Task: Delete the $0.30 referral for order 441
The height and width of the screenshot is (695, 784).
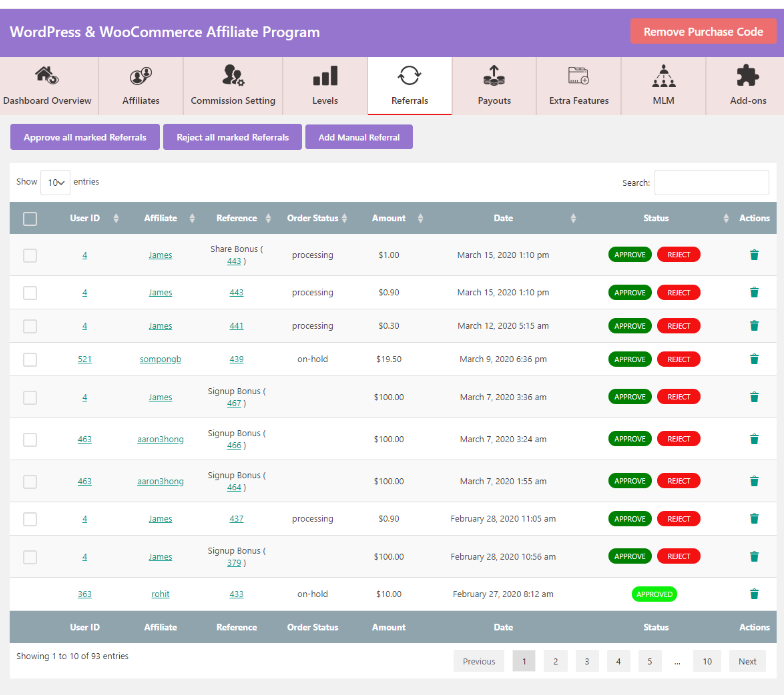Action: [754, 326]
